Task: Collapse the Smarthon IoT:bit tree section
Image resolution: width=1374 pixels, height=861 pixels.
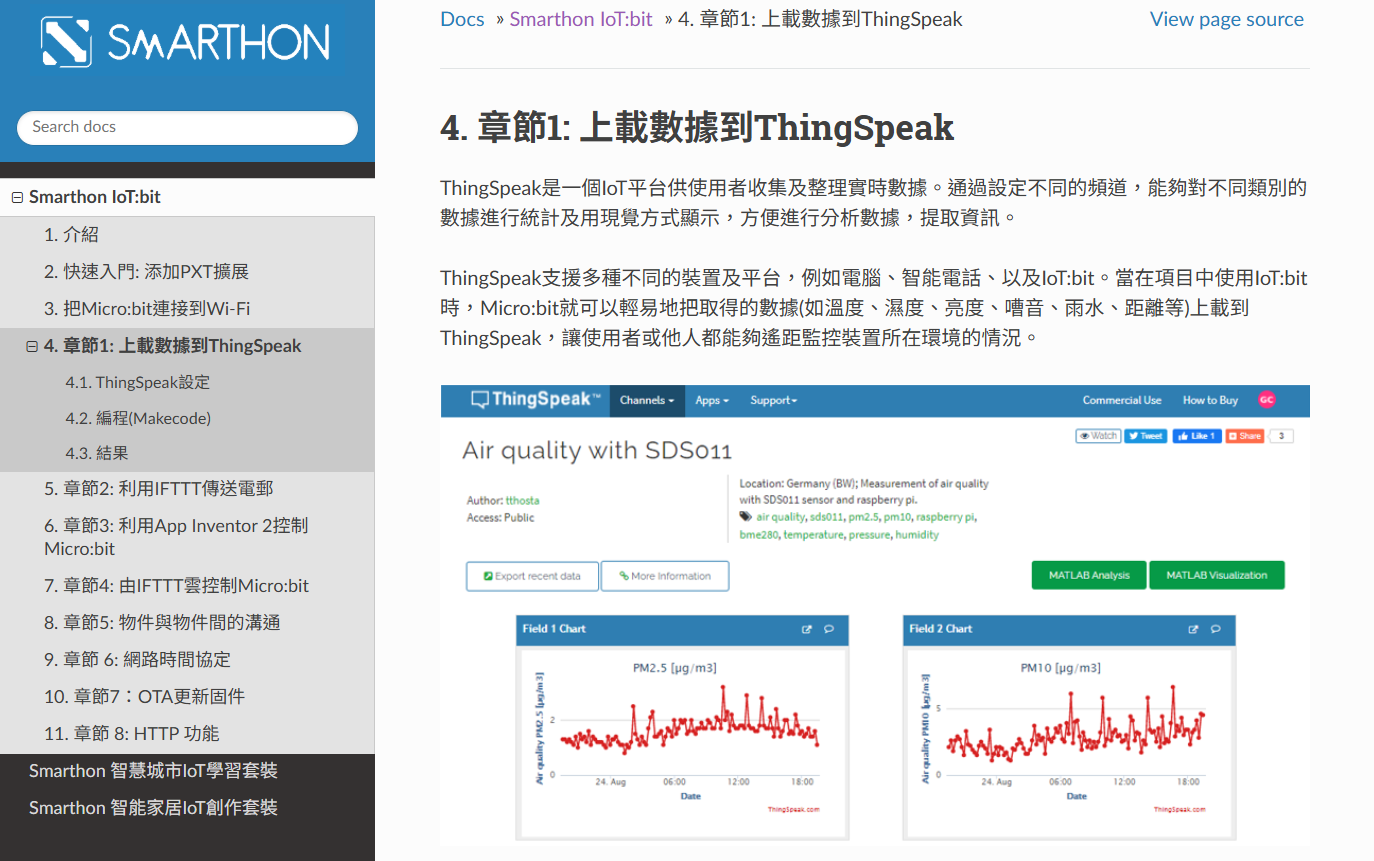Action: [x=17, y=198]
